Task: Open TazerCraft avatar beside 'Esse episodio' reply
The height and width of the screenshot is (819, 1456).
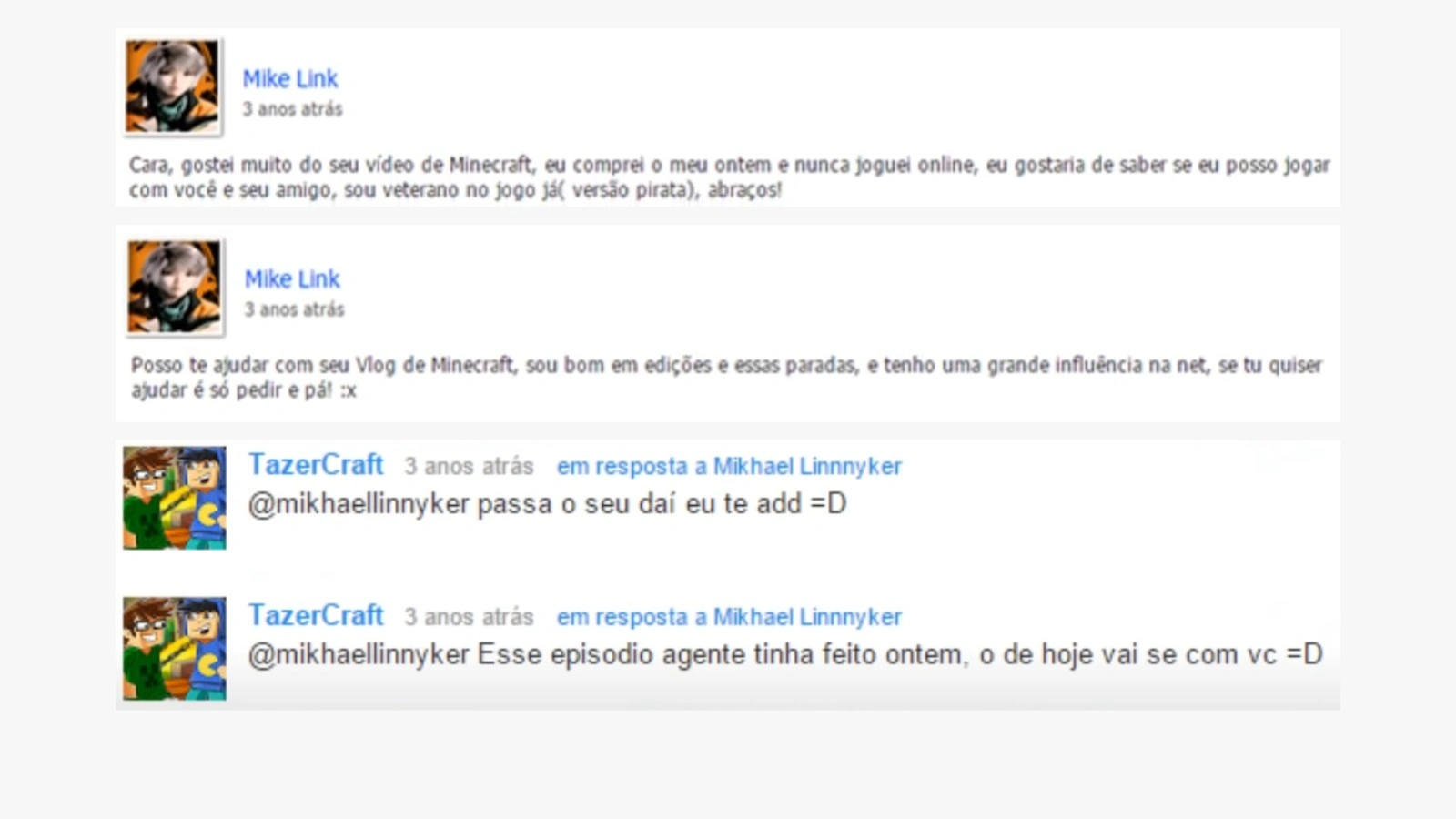Action: [x=175, y=649]
